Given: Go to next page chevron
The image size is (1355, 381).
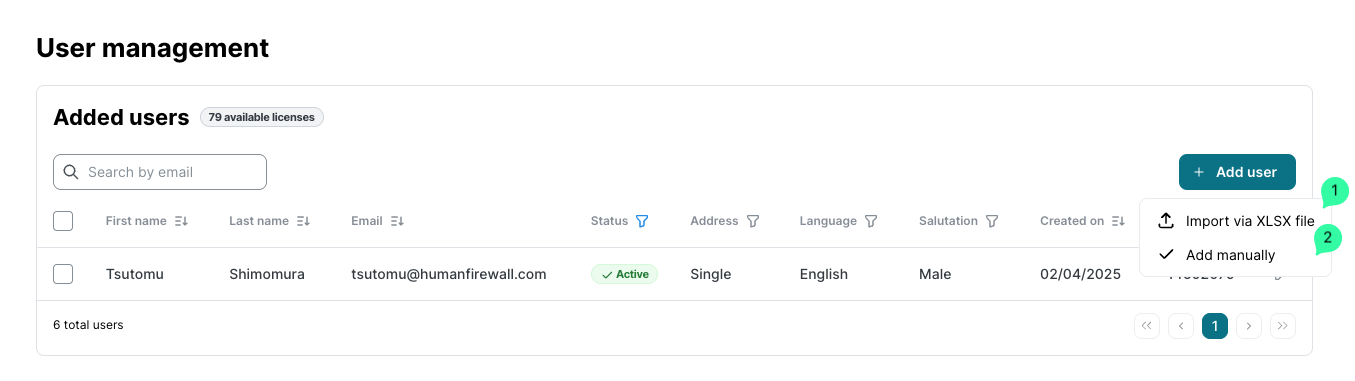Looking at the screenshot, I should [x=1249, y=326].
